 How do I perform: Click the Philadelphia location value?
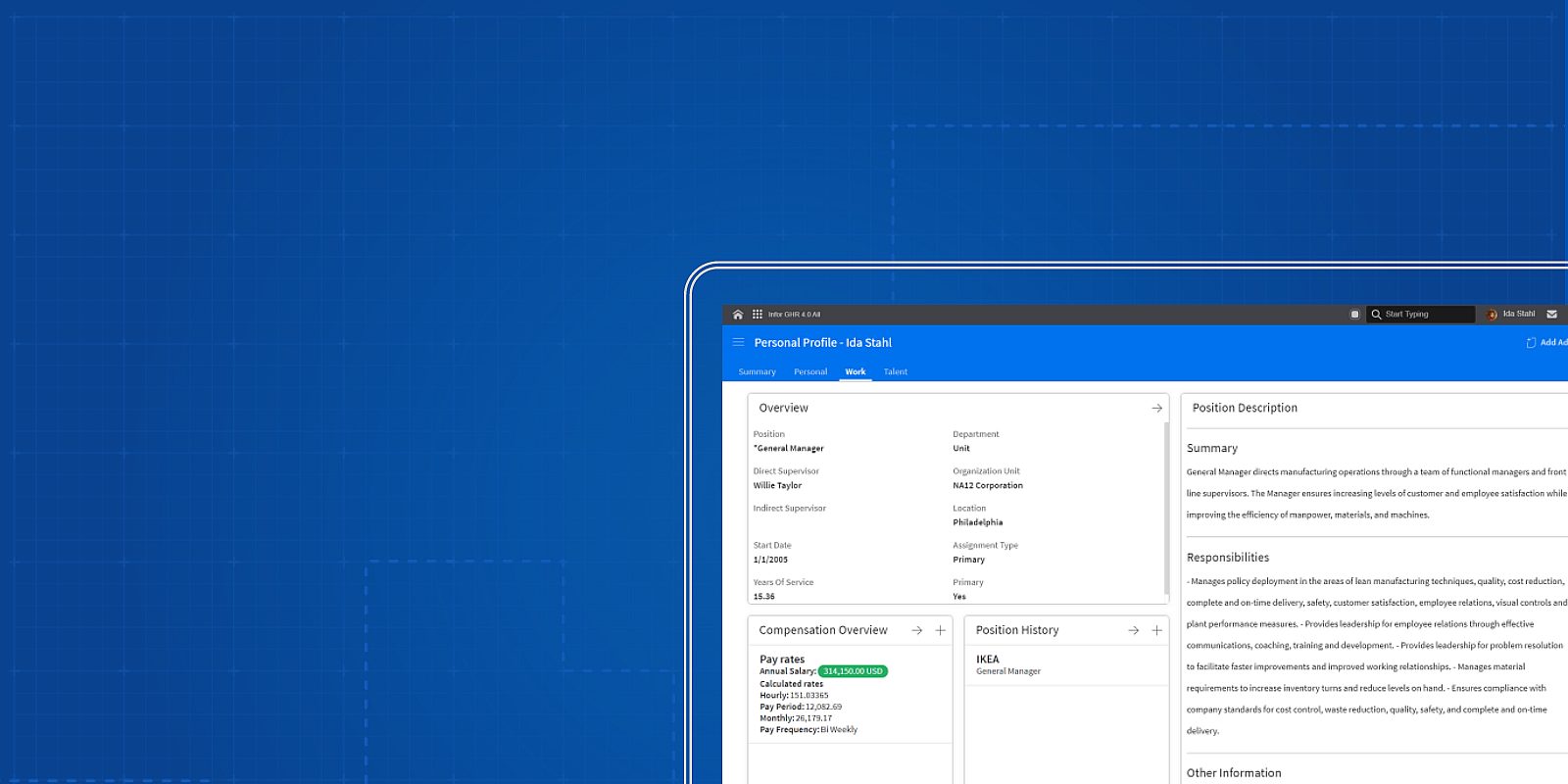click(977, 522)
